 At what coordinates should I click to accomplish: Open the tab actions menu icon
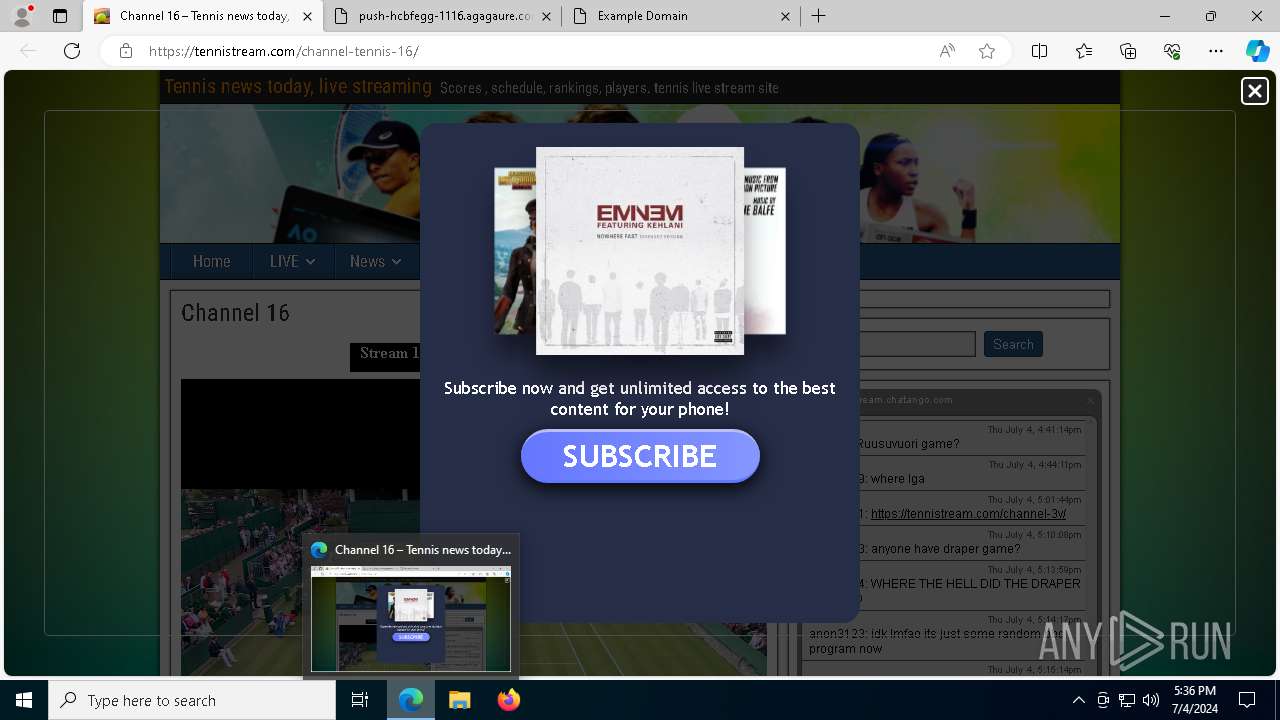coord(60,16)
